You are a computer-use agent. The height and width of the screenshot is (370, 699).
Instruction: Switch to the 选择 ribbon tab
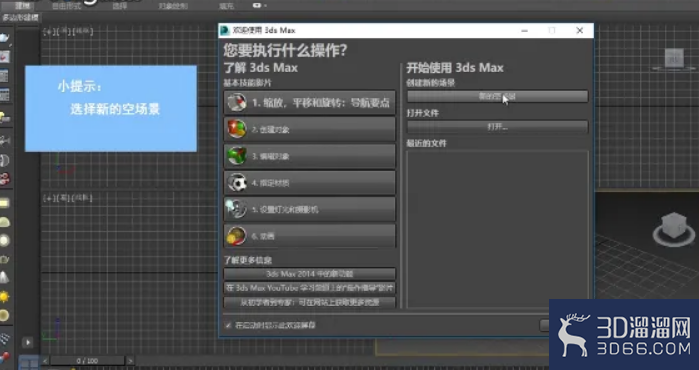tap(119, 6)
